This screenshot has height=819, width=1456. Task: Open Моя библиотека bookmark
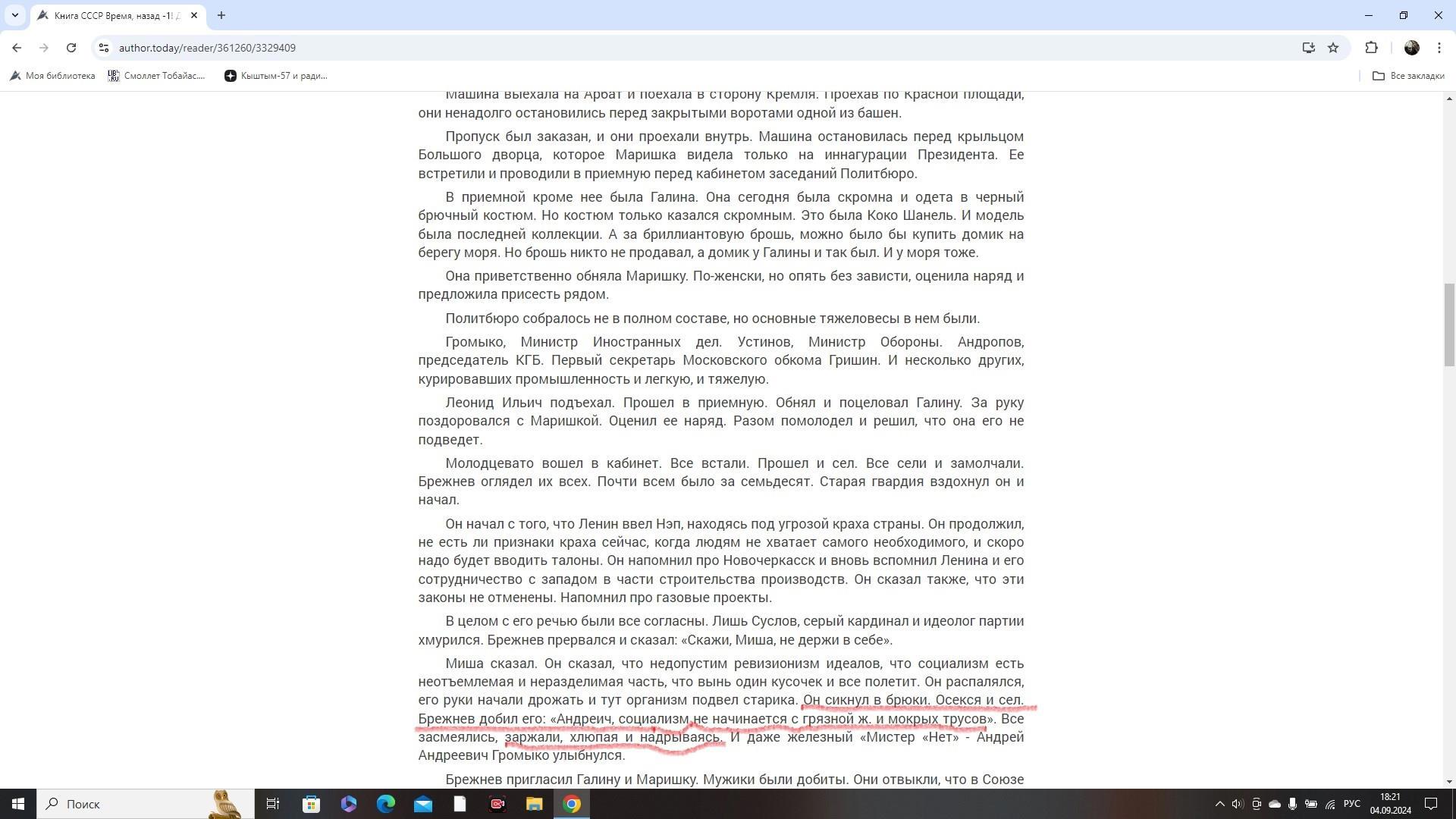click(x=52, y=76)
